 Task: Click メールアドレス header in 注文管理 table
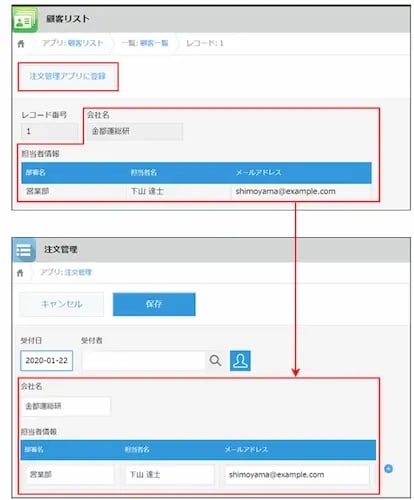246,450
